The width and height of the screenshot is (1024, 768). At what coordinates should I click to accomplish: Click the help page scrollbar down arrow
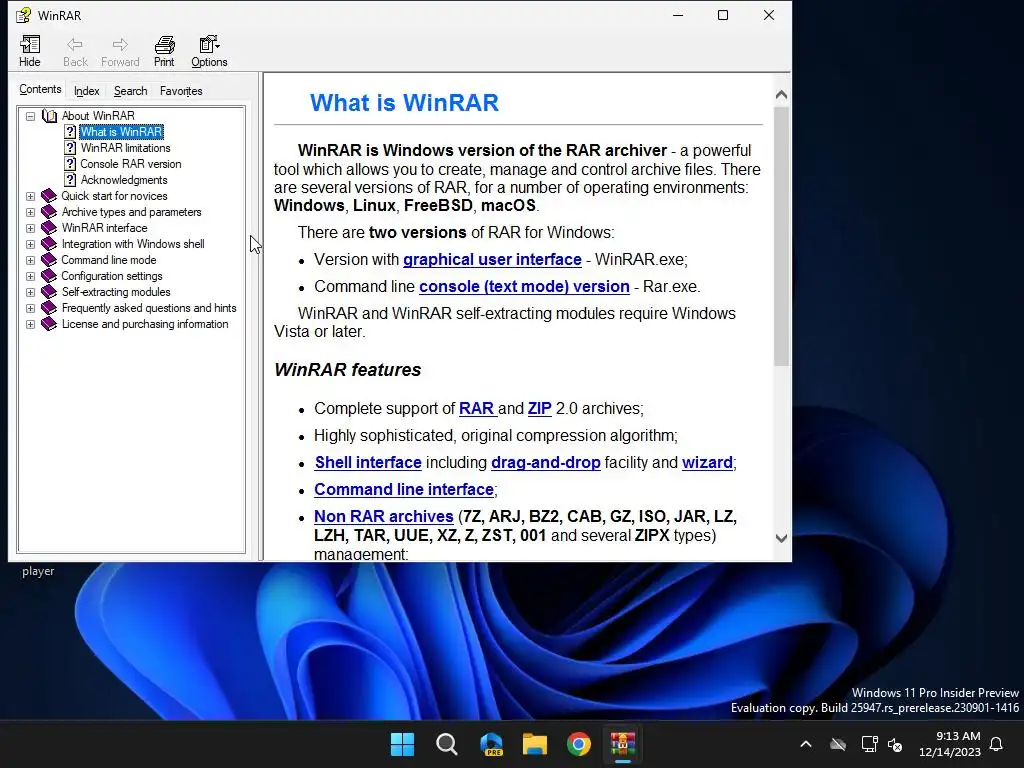pyautogui.click(x=781, y=539)
